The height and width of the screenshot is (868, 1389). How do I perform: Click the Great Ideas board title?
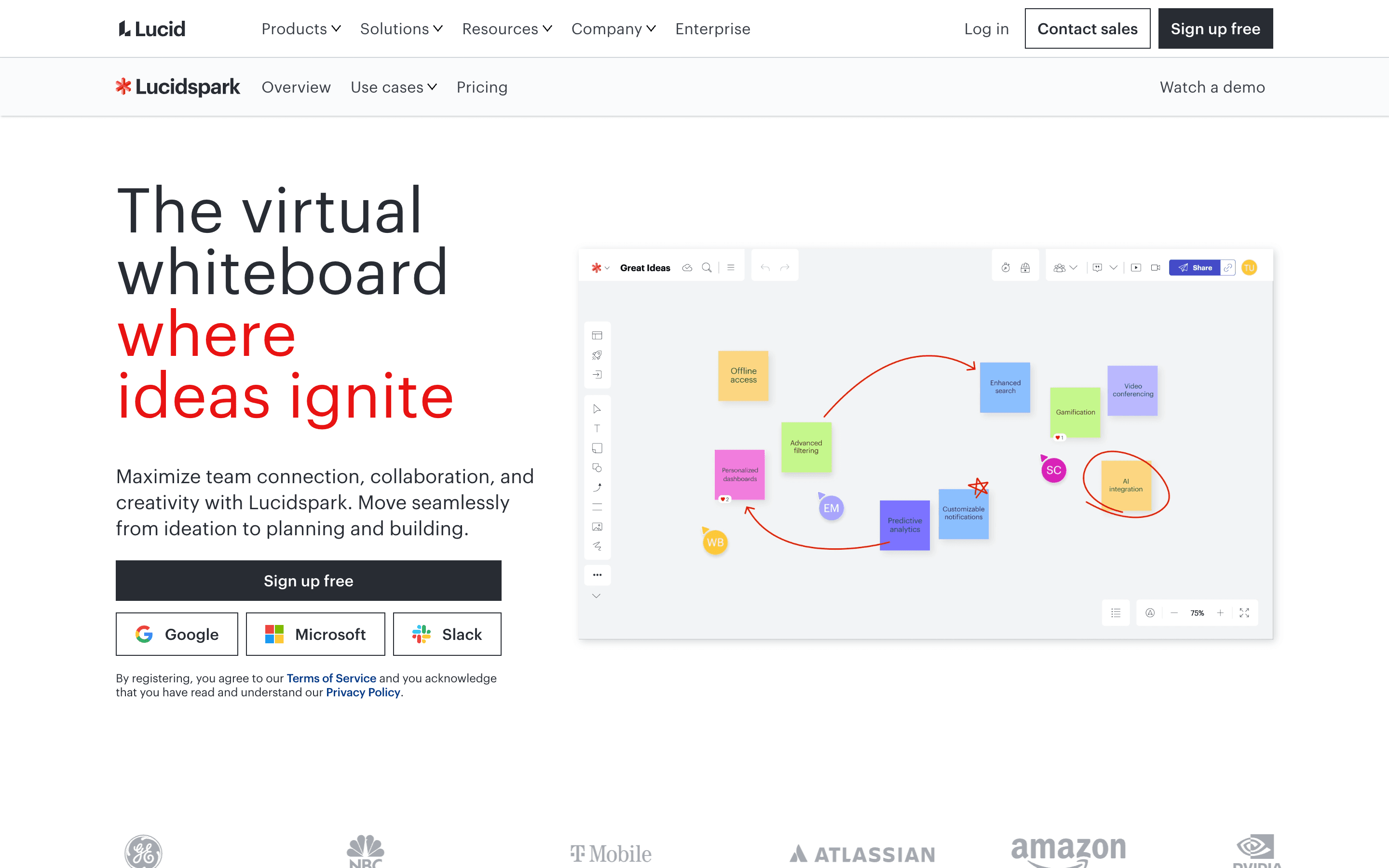click(x=645, y=268)
